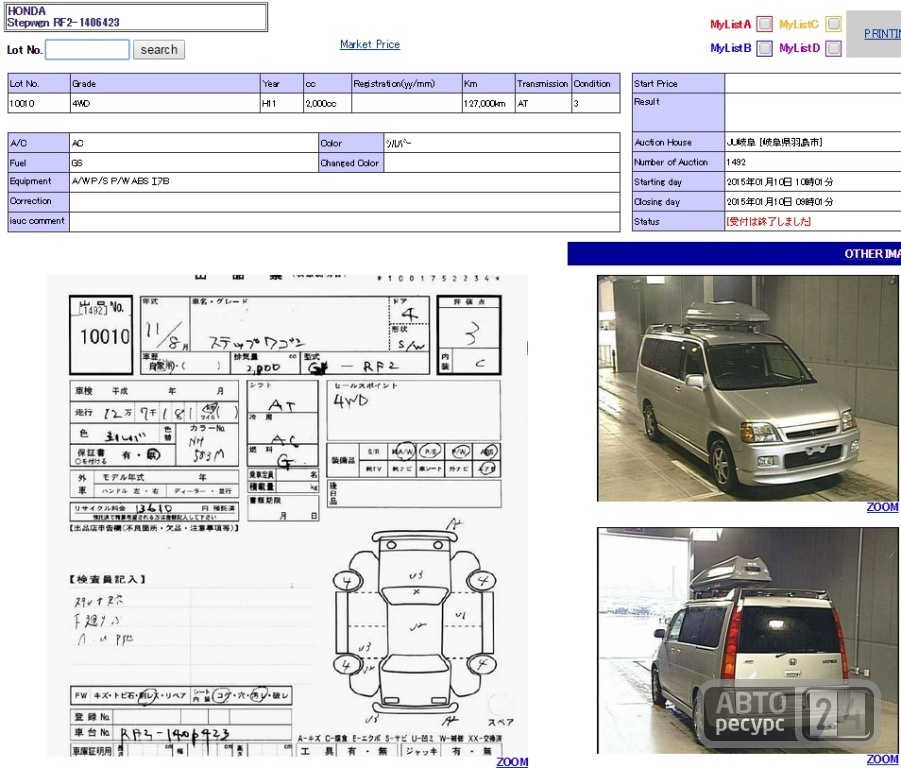901x768 pixels.
Task: Check the MyListC checkbox
Action: click(833, 24)
